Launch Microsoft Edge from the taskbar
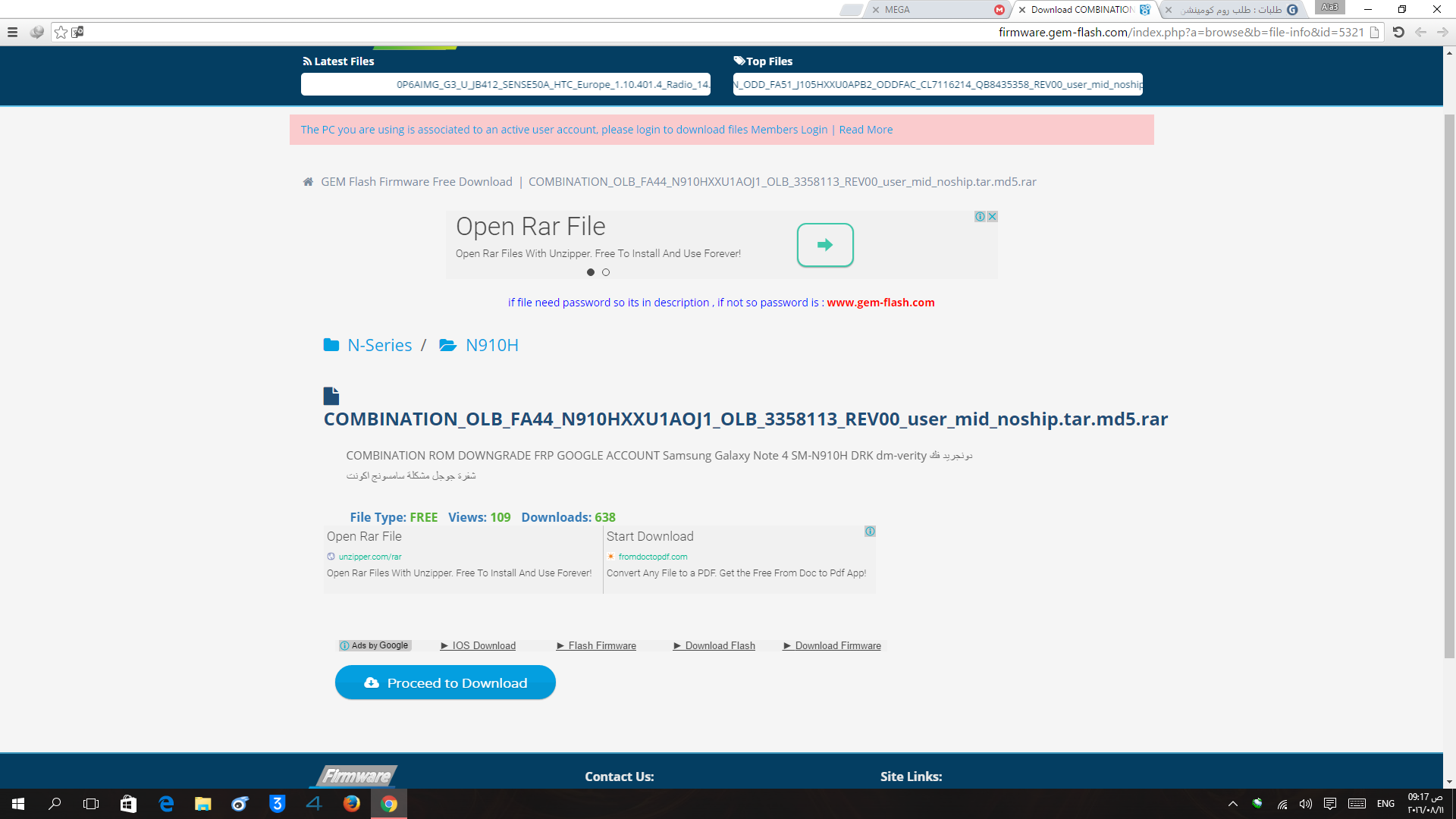The image size is (1456, 819). coord(165,804)
